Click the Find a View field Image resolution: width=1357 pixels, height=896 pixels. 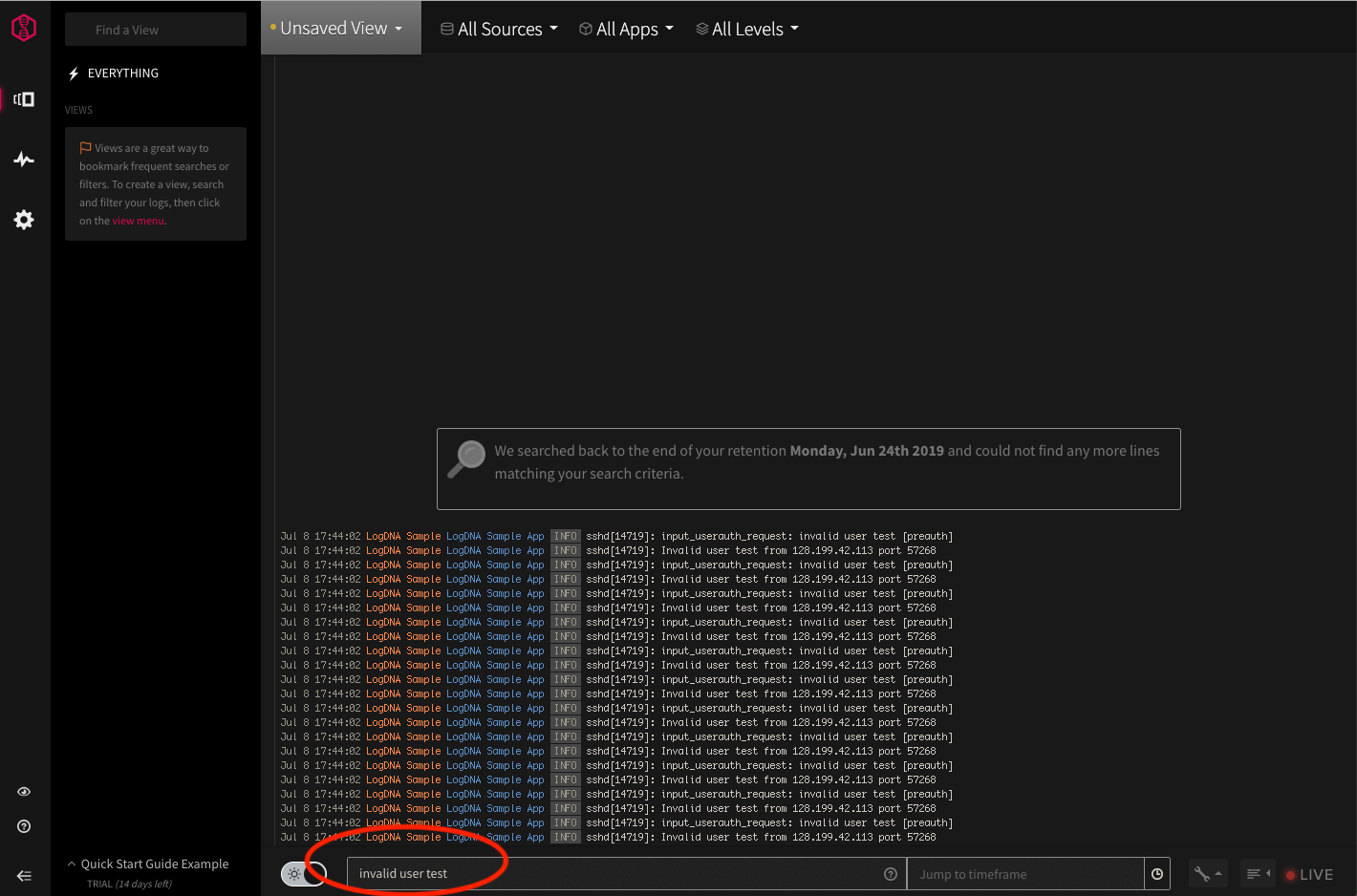point(156,30)
